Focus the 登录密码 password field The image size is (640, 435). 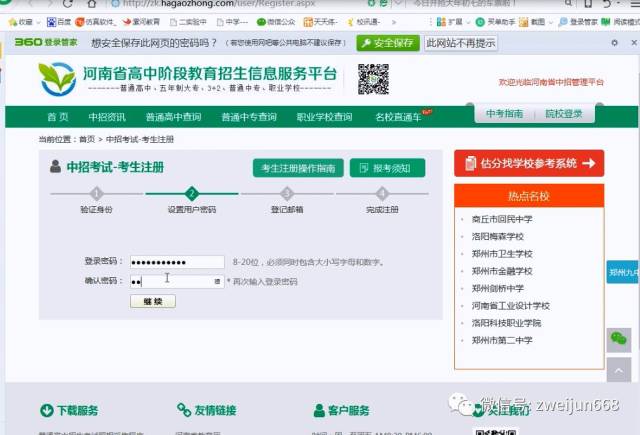(x=177, y=262)
